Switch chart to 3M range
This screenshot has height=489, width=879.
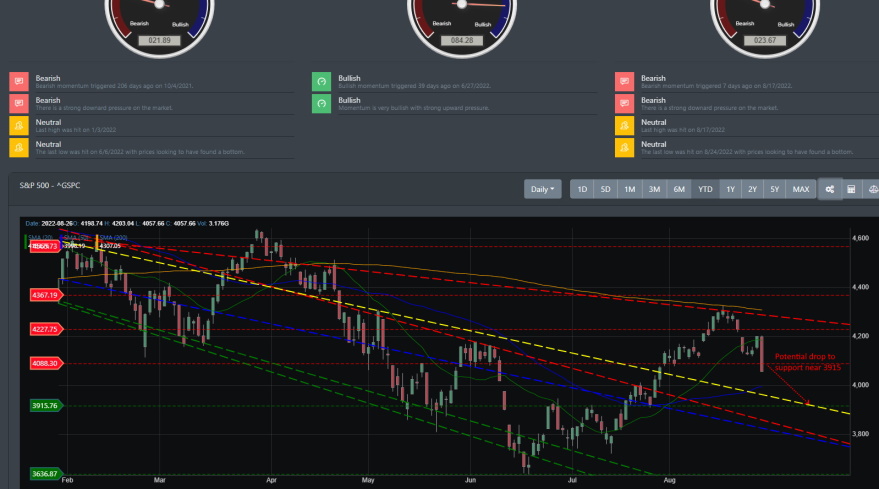[654, 189]
